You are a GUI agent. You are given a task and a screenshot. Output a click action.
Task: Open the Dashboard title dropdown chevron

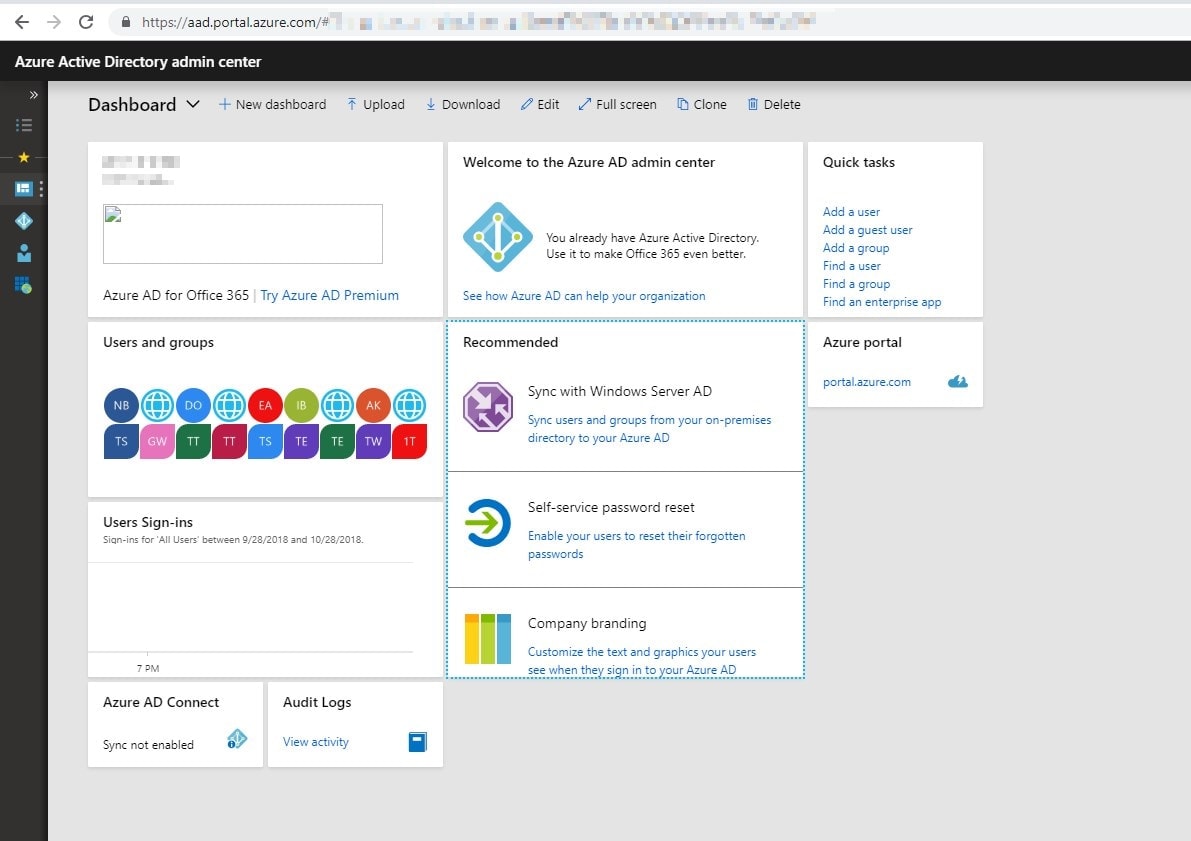[x=193, y=105]
